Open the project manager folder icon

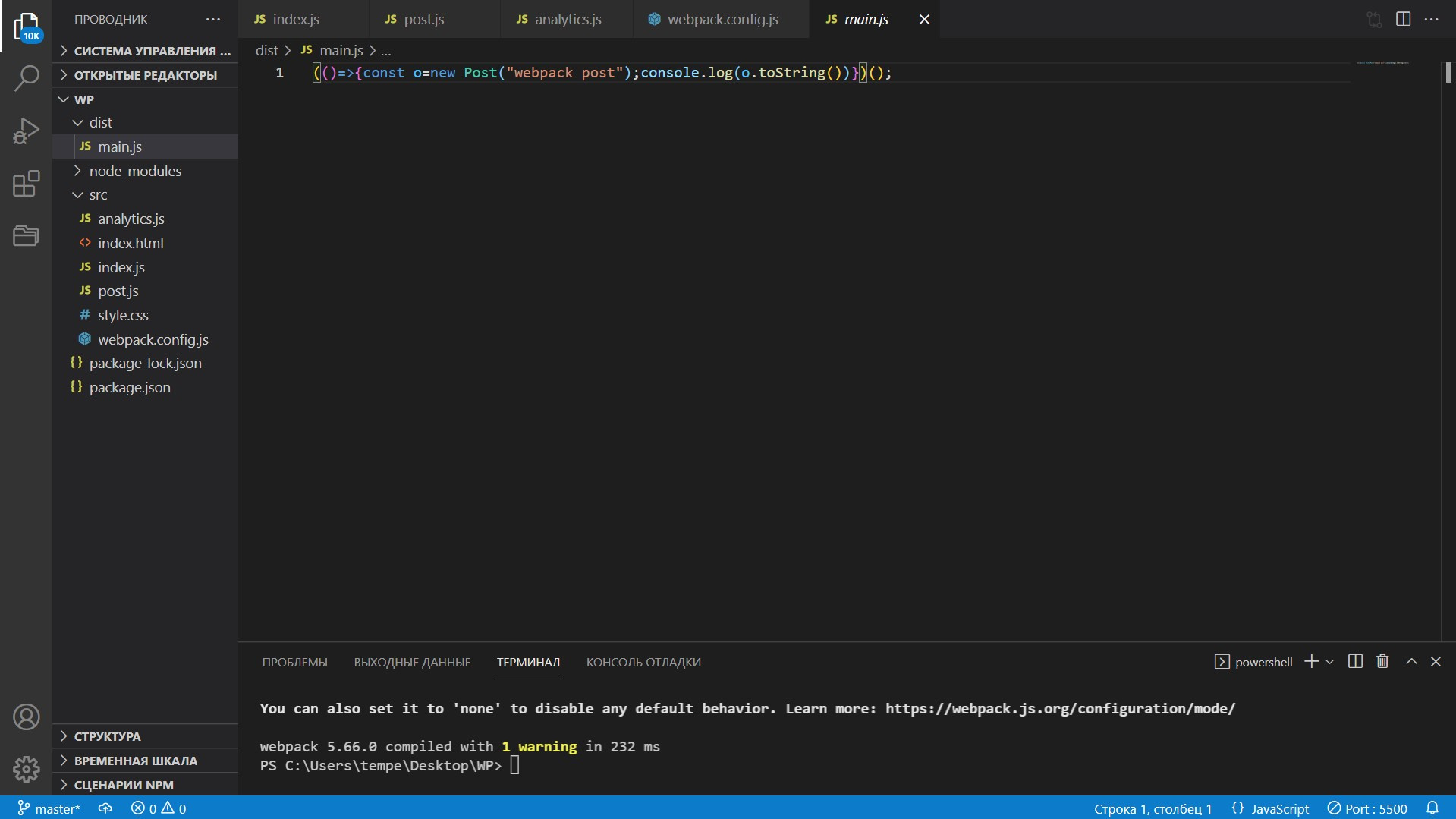[27, 235]
